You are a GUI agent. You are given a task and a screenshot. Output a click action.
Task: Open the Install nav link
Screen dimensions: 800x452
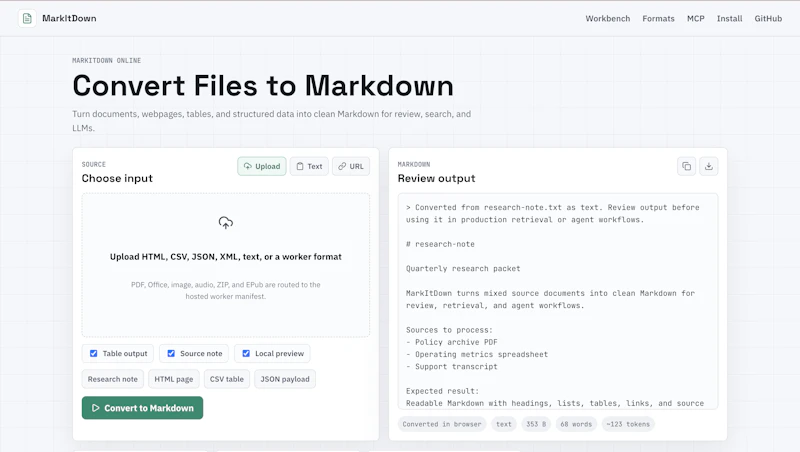[x=729, y=18]
